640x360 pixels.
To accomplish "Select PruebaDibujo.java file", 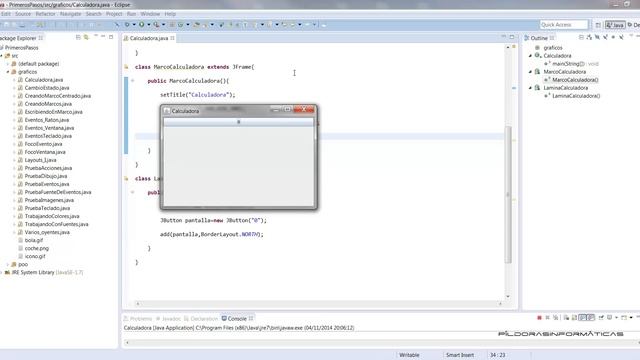I will tap(46, 176).
